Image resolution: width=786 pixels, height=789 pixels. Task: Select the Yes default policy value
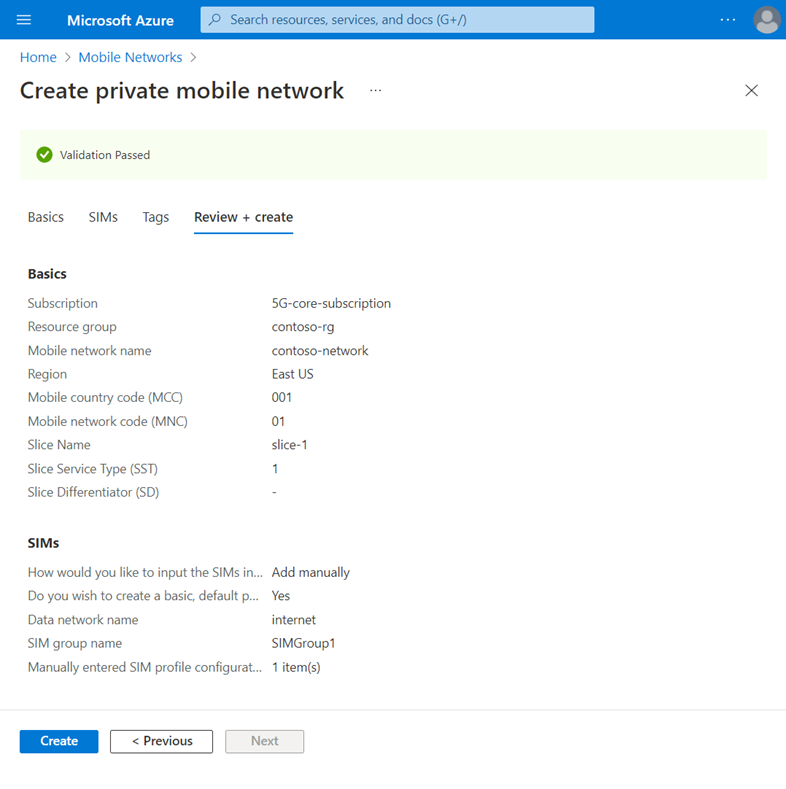pos(281,596)
